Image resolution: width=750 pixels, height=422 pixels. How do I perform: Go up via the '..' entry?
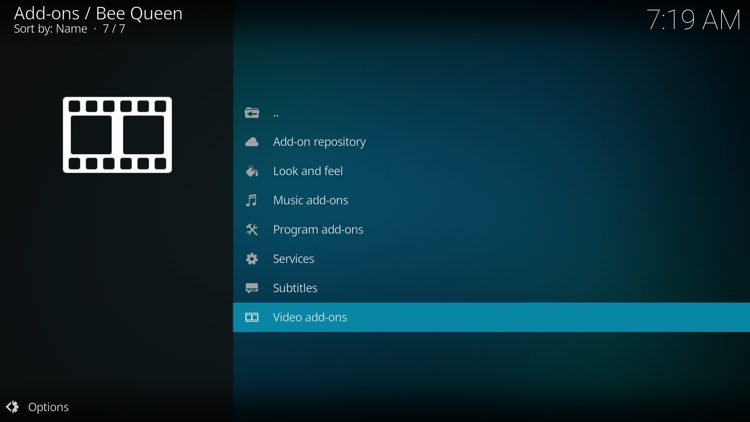(491, 113)
